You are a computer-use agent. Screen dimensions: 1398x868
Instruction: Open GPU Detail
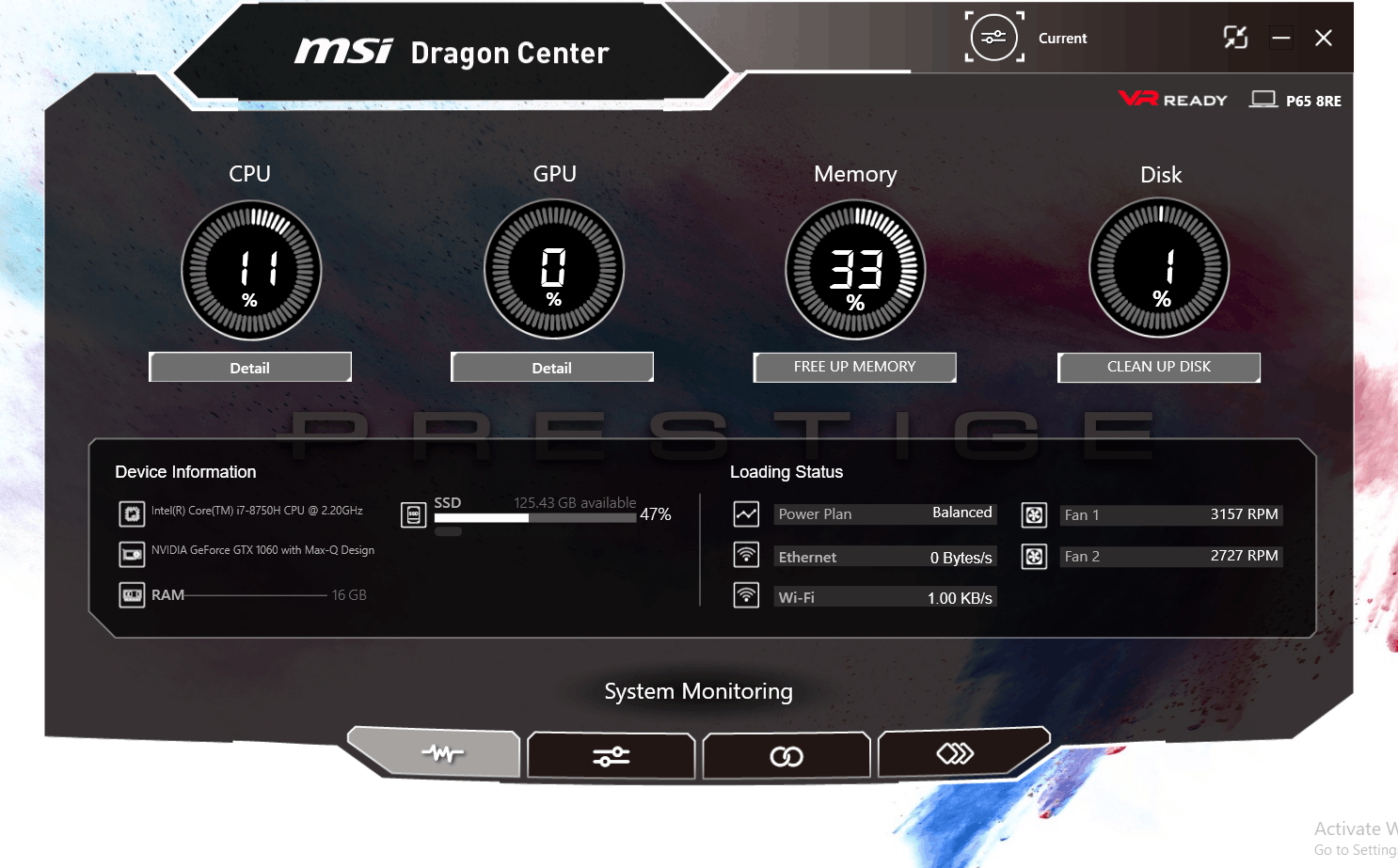click(552, 368)
